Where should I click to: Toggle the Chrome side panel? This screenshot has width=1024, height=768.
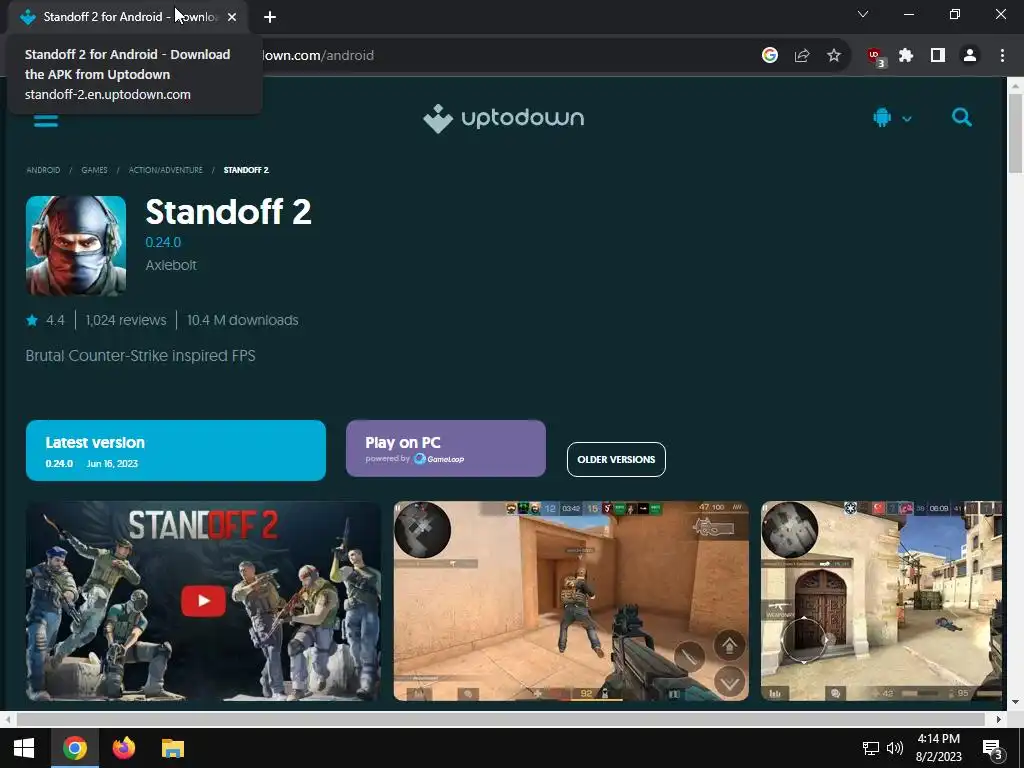pyautogui.click(x=938, y=56)
